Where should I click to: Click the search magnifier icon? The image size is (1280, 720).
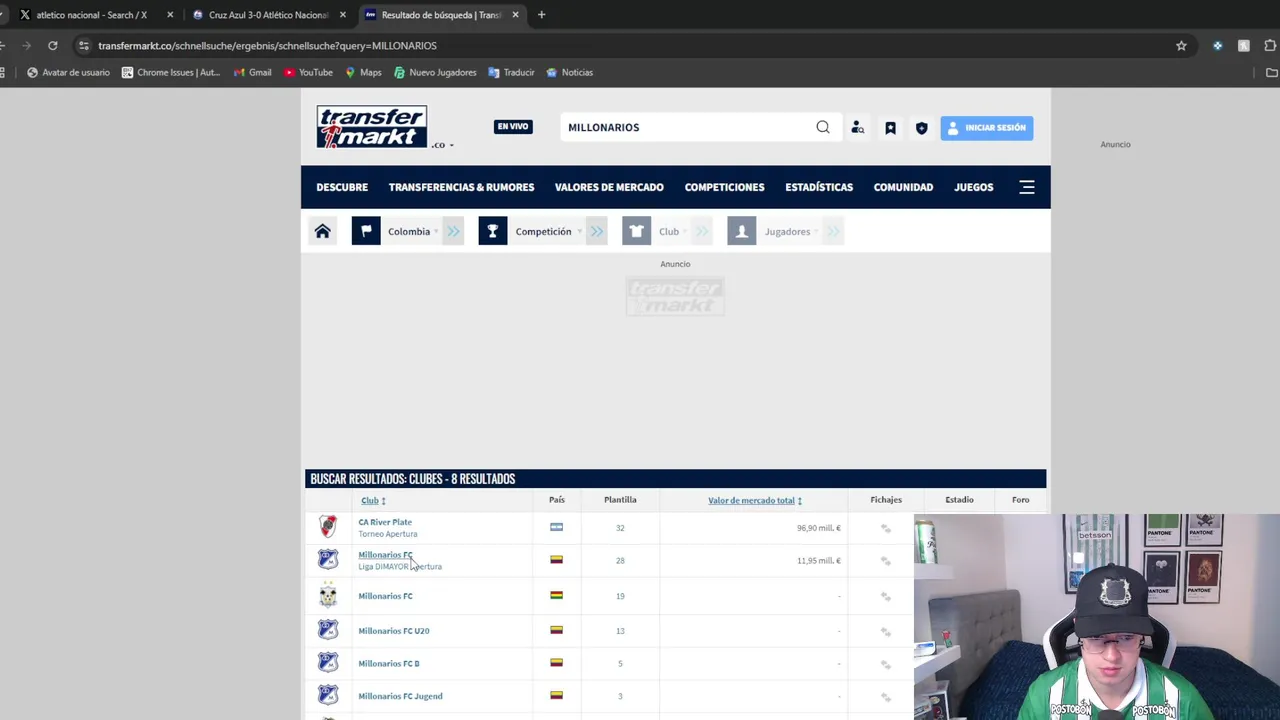(823, 127)
